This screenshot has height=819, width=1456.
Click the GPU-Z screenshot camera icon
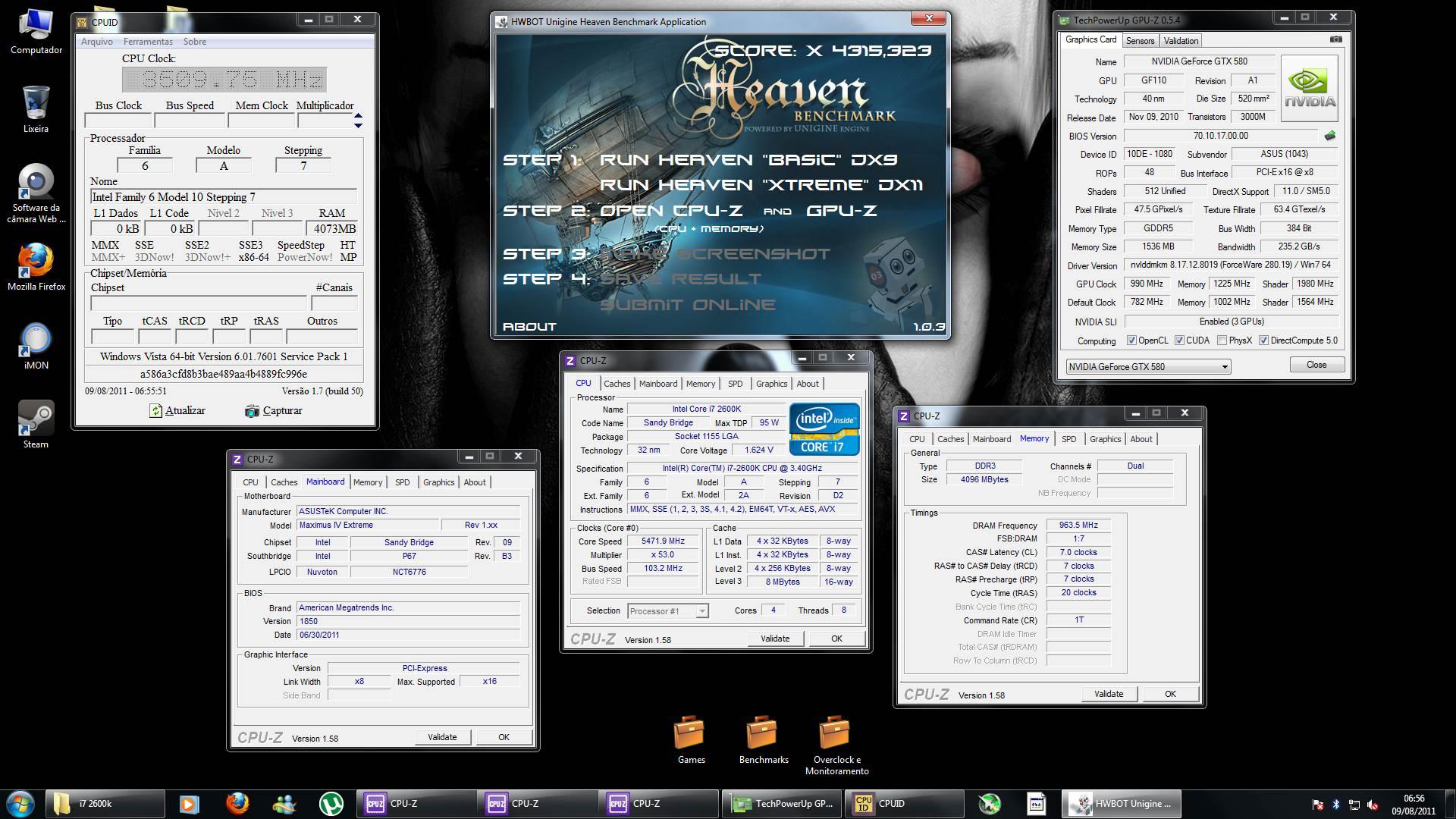point(1336,39)
